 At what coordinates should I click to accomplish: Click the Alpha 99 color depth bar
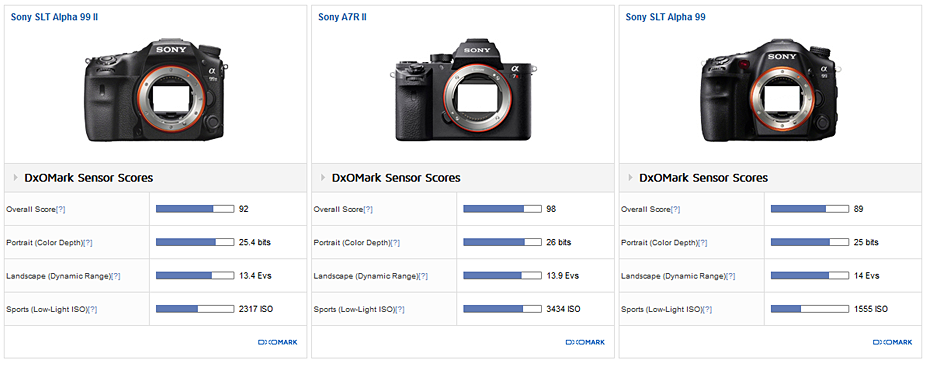(809, 242)
